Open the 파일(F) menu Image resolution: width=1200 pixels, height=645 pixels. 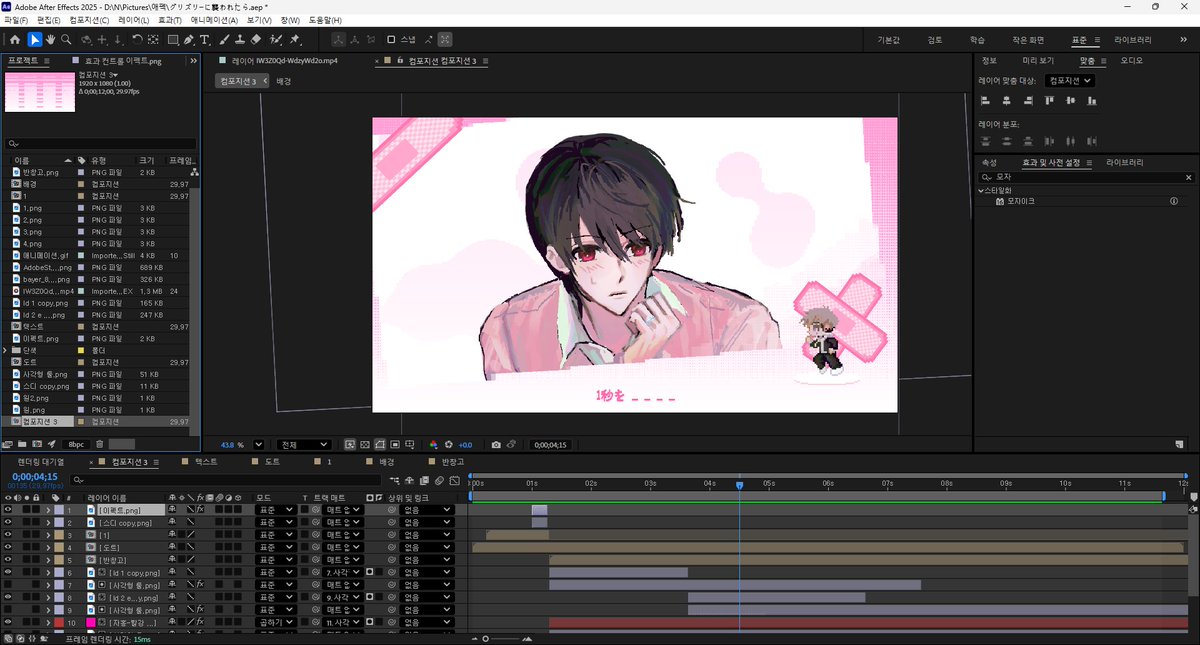pyautogui.click(x=16, y=20)
